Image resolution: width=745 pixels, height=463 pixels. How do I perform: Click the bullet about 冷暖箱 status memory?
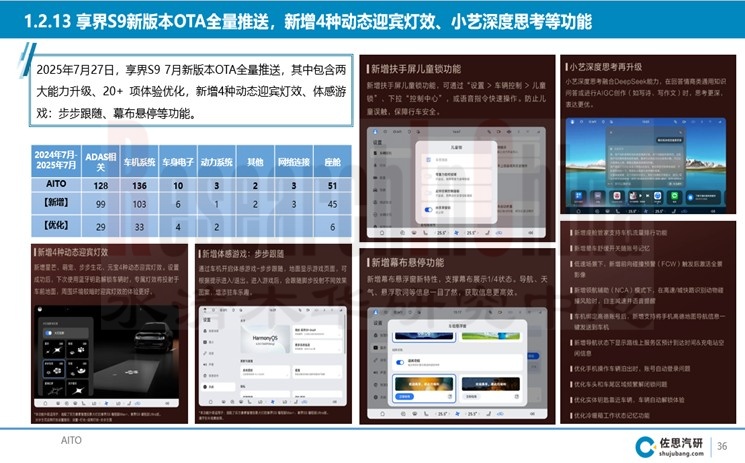click(x=610, y=415)
